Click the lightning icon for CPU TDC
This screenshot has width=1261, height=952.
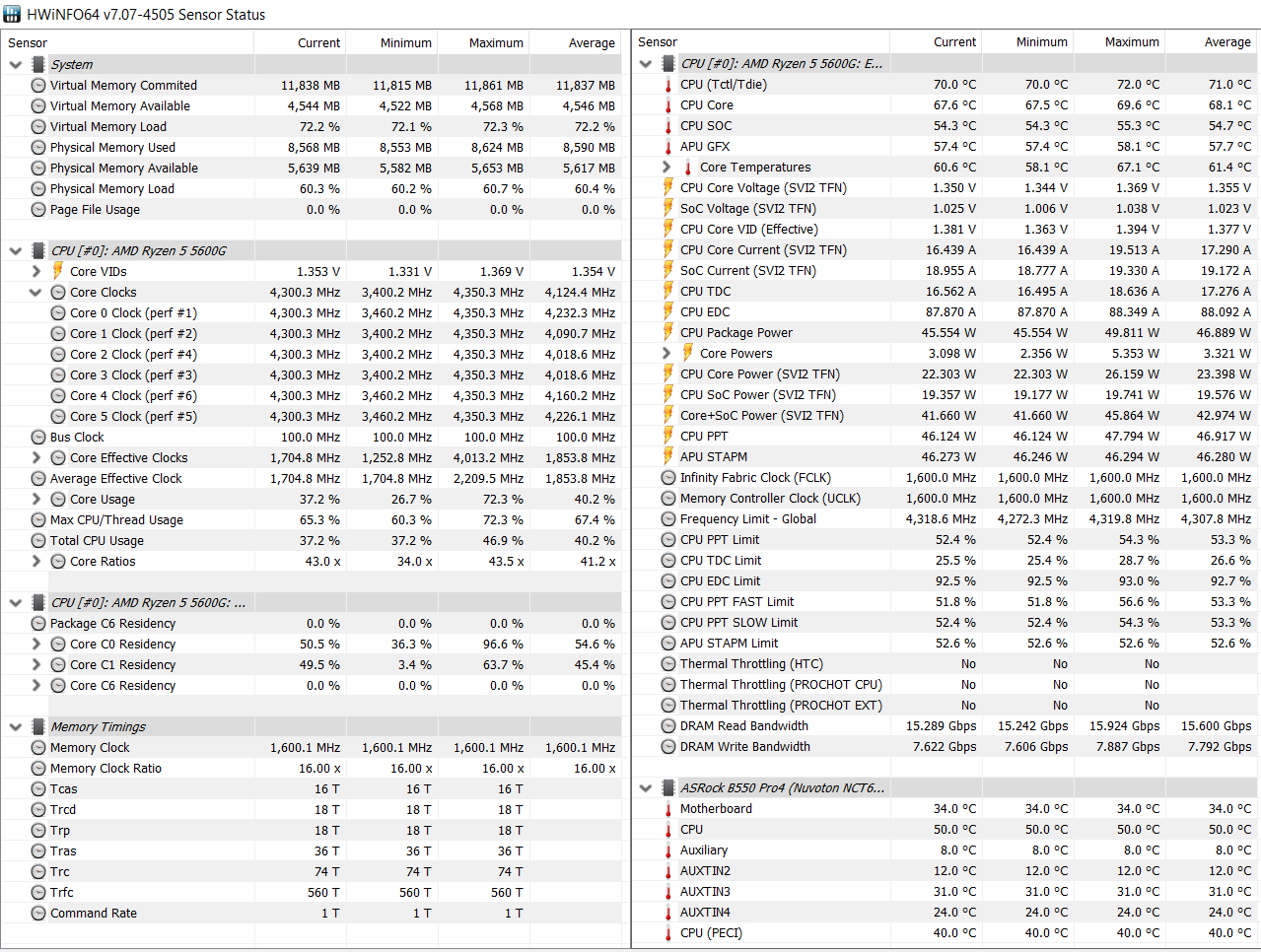click(x=668, y=291)
